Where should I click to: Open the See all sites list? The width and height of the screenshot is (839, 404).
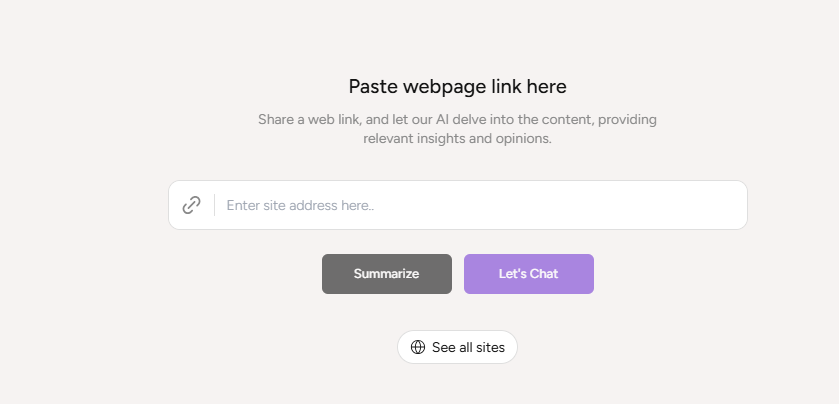(457, 347)
